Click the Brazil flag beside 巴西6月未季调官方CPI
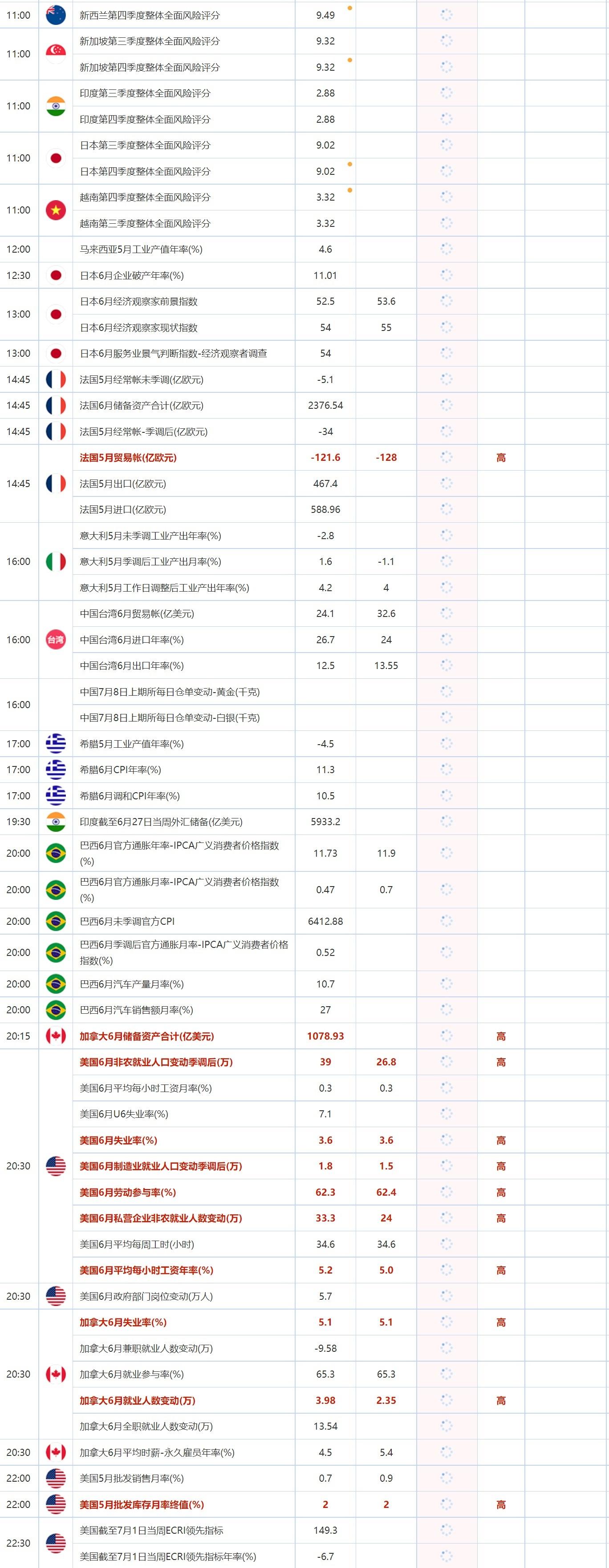Image resolution: width=609 pixels, height=1568 pixels. 55,921
